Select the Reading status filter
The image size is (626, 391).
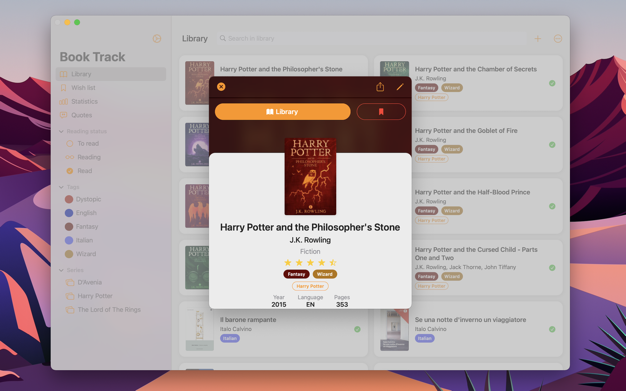89,157
